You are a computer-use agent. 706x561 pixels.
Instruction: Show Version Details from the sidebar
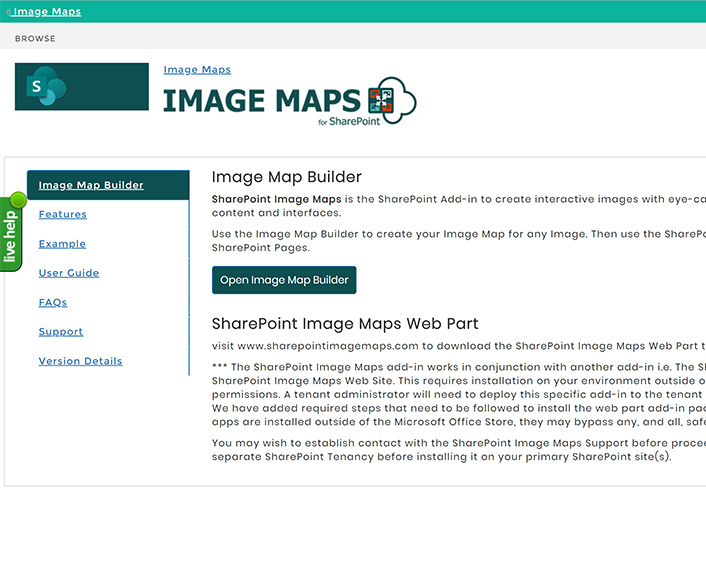click(80, 361)
